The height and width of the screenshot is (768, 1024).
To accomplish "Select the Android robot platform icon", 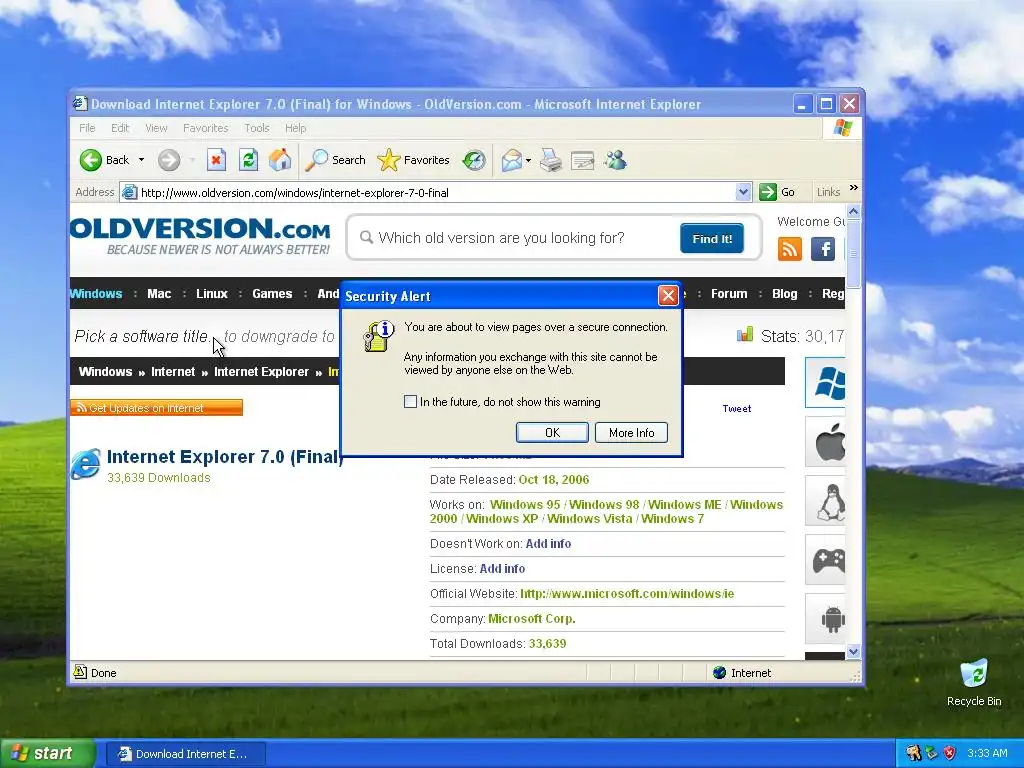I will point(825,619).
